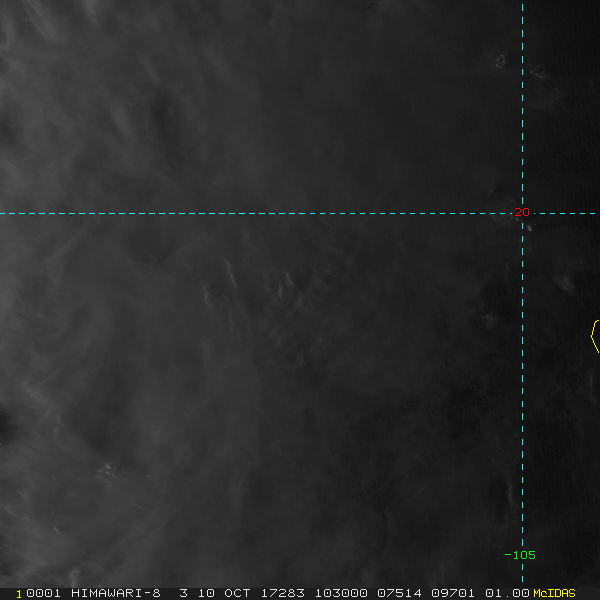Select the 103000 time stamp
This screenshot has width=600, height=600.
341,593
